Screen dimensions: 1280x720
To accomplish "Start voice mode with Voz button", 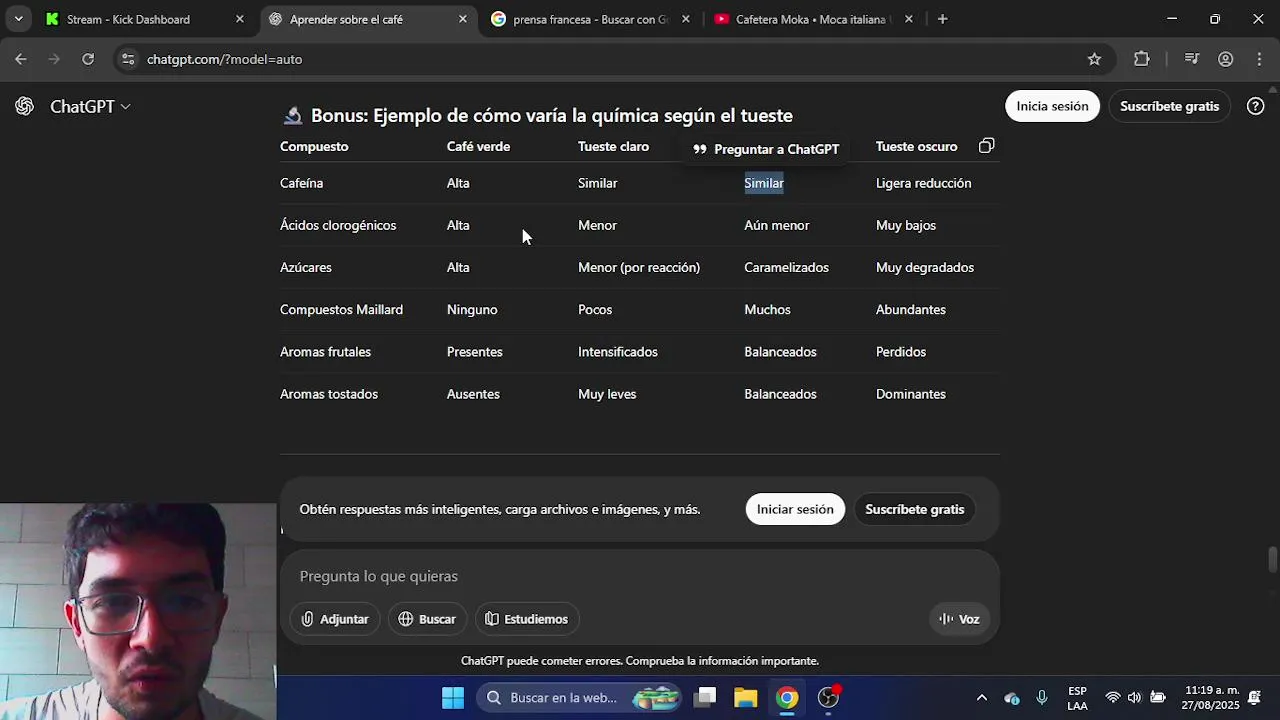I will (x=959, y=619).
